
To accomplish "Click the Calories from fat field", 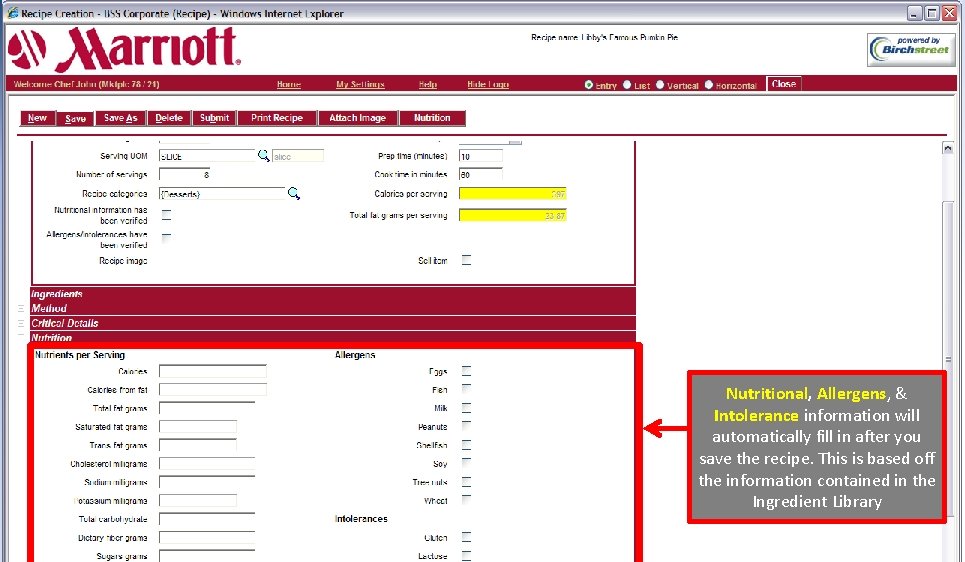I will tap(213, 390).
